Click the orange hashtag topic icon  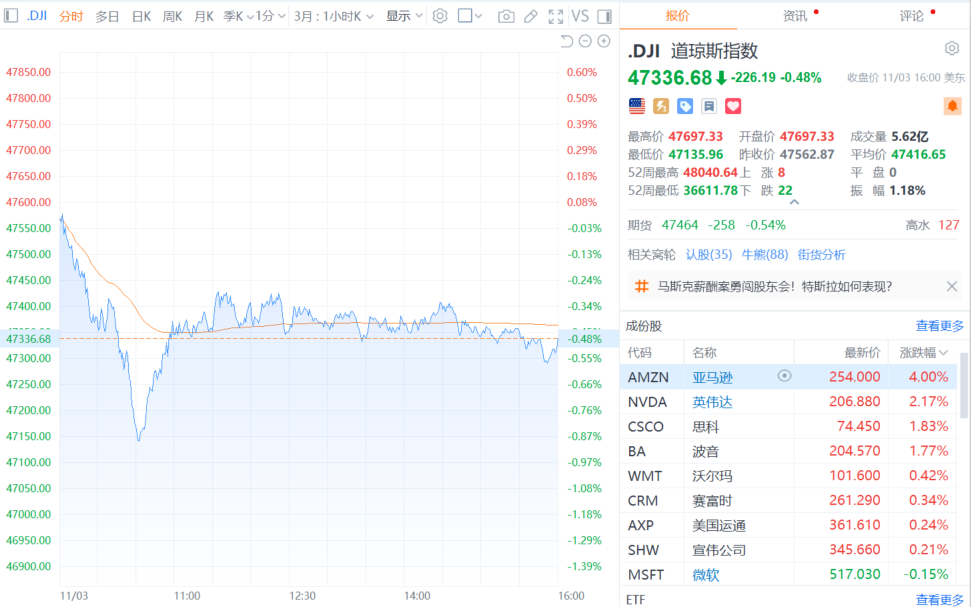(642, 286)
